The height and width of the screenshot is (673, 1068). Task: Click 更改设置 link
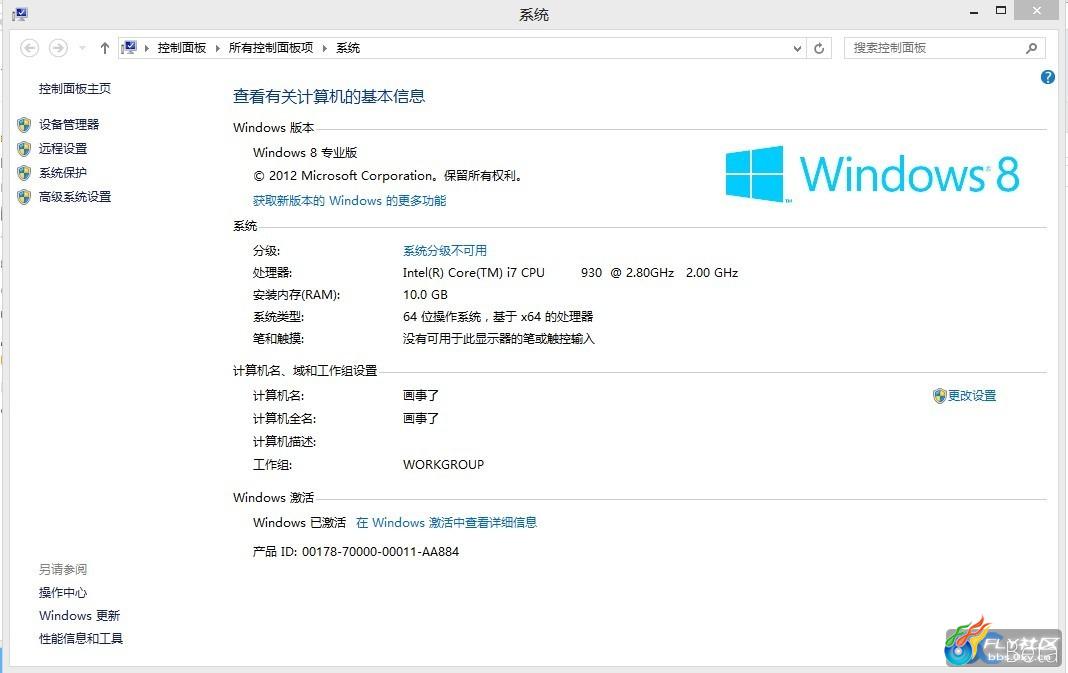tap(972, 396)
